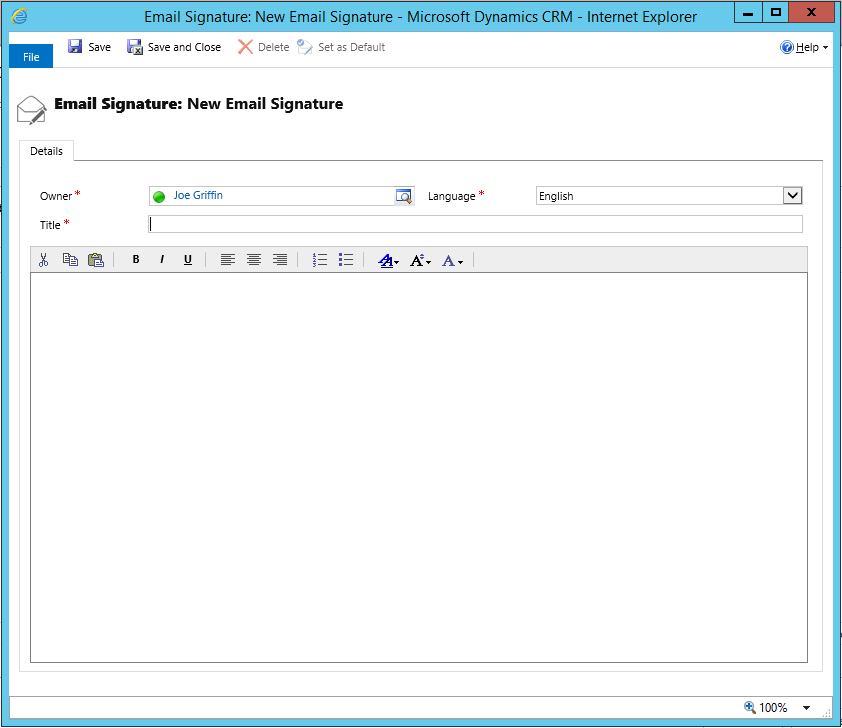The height and width of the screenshot is (728, 842).
Task: Align text right
Action: [280, 260]
